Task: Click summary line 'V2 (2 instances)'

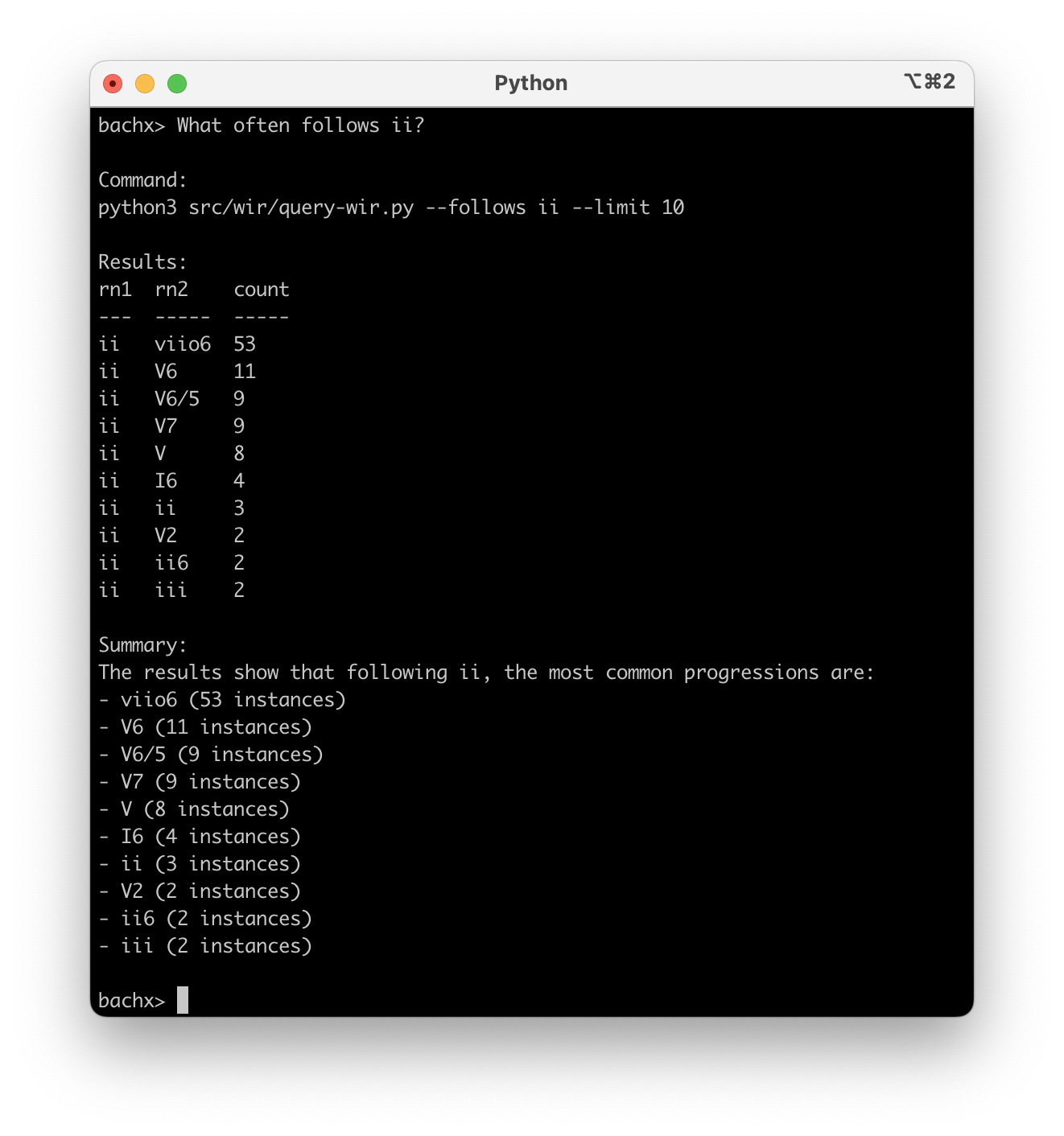Action: point(200,891)
